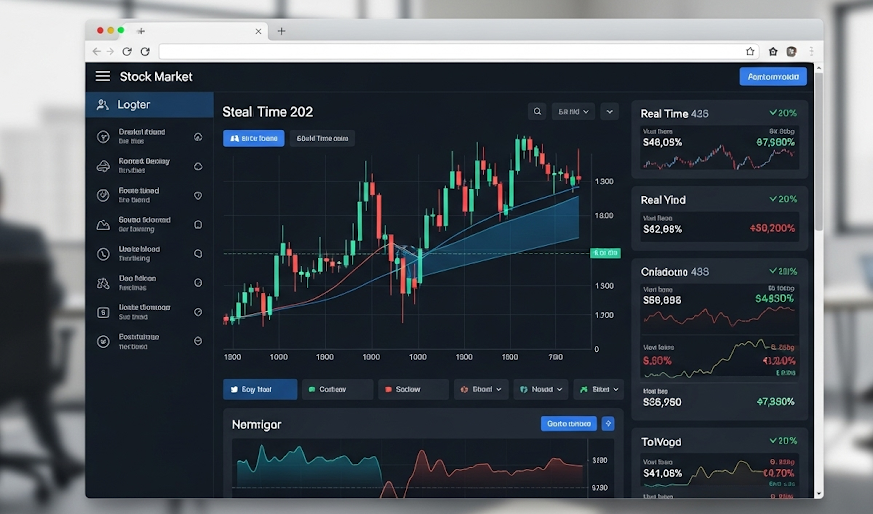Viewport: 873px width, 514px height.
Task: Open the Real Yind card
Action: [x=719, y=218]
